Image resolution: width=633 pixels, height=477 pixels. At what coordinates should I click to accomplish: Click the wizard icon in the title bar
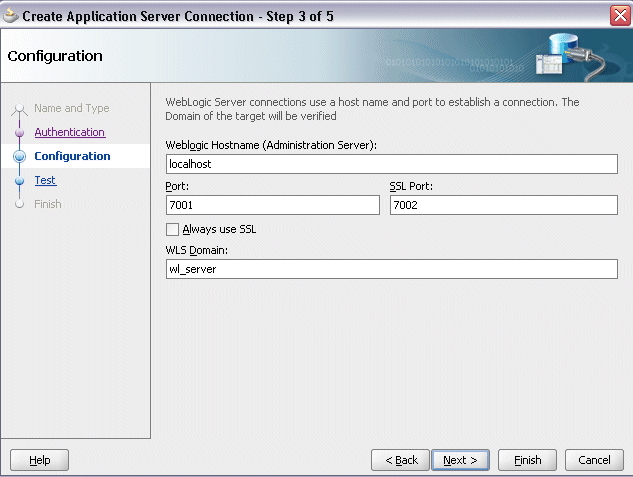(10, 16)
